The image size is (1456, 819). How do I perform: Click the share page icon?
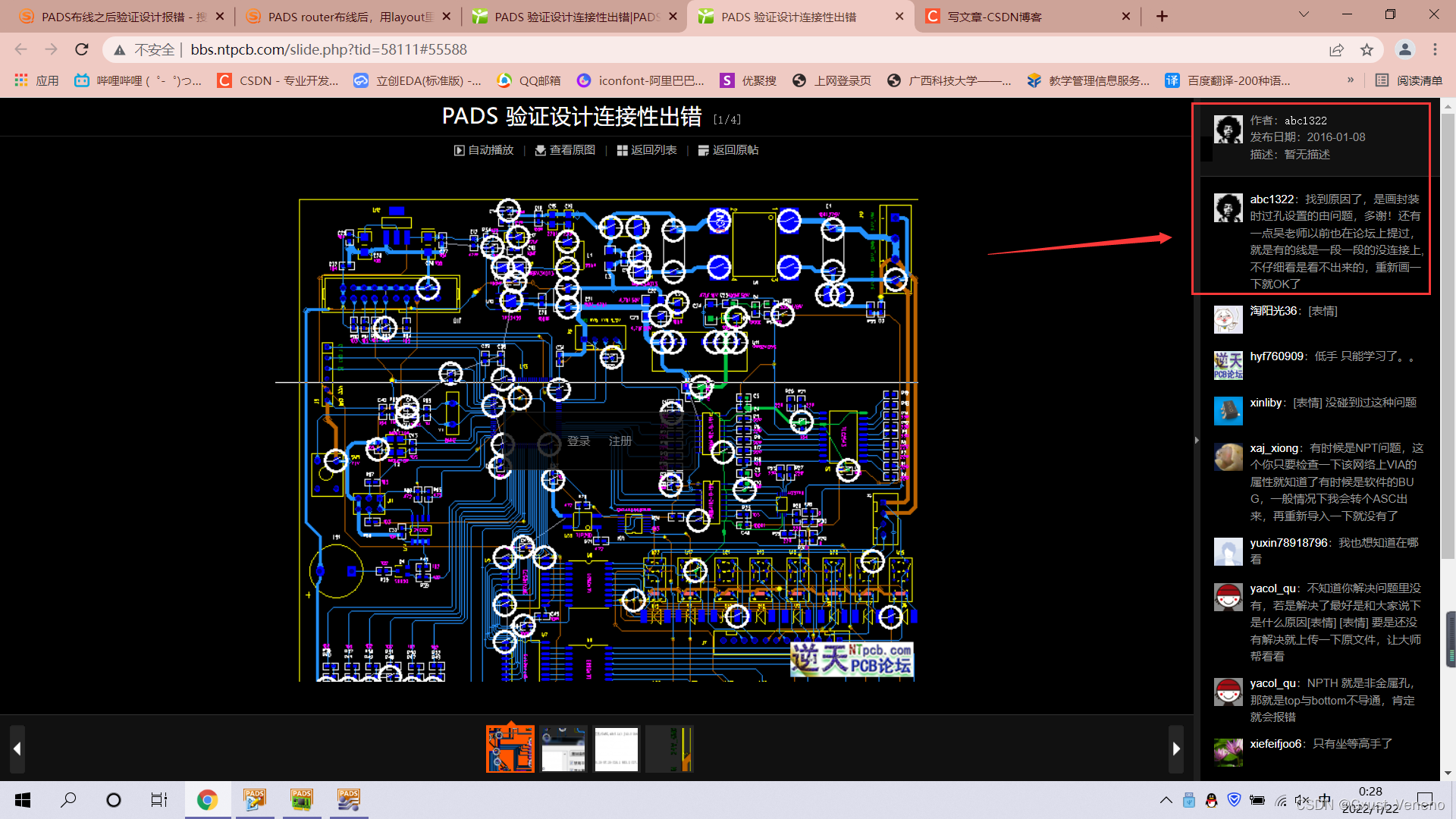point(1336,50)
